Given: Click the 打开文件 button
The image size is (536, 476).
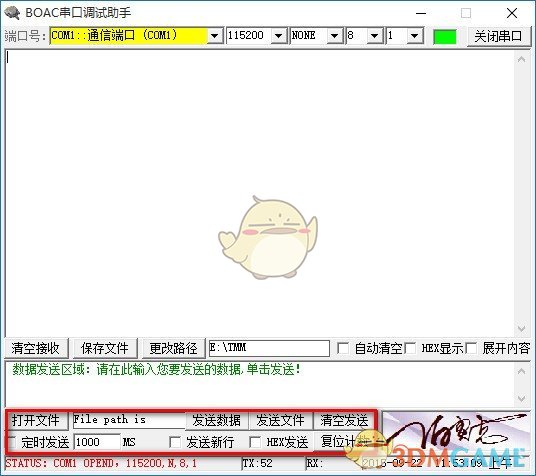Looking at the screenshot, I should click(x=36, y=420).
